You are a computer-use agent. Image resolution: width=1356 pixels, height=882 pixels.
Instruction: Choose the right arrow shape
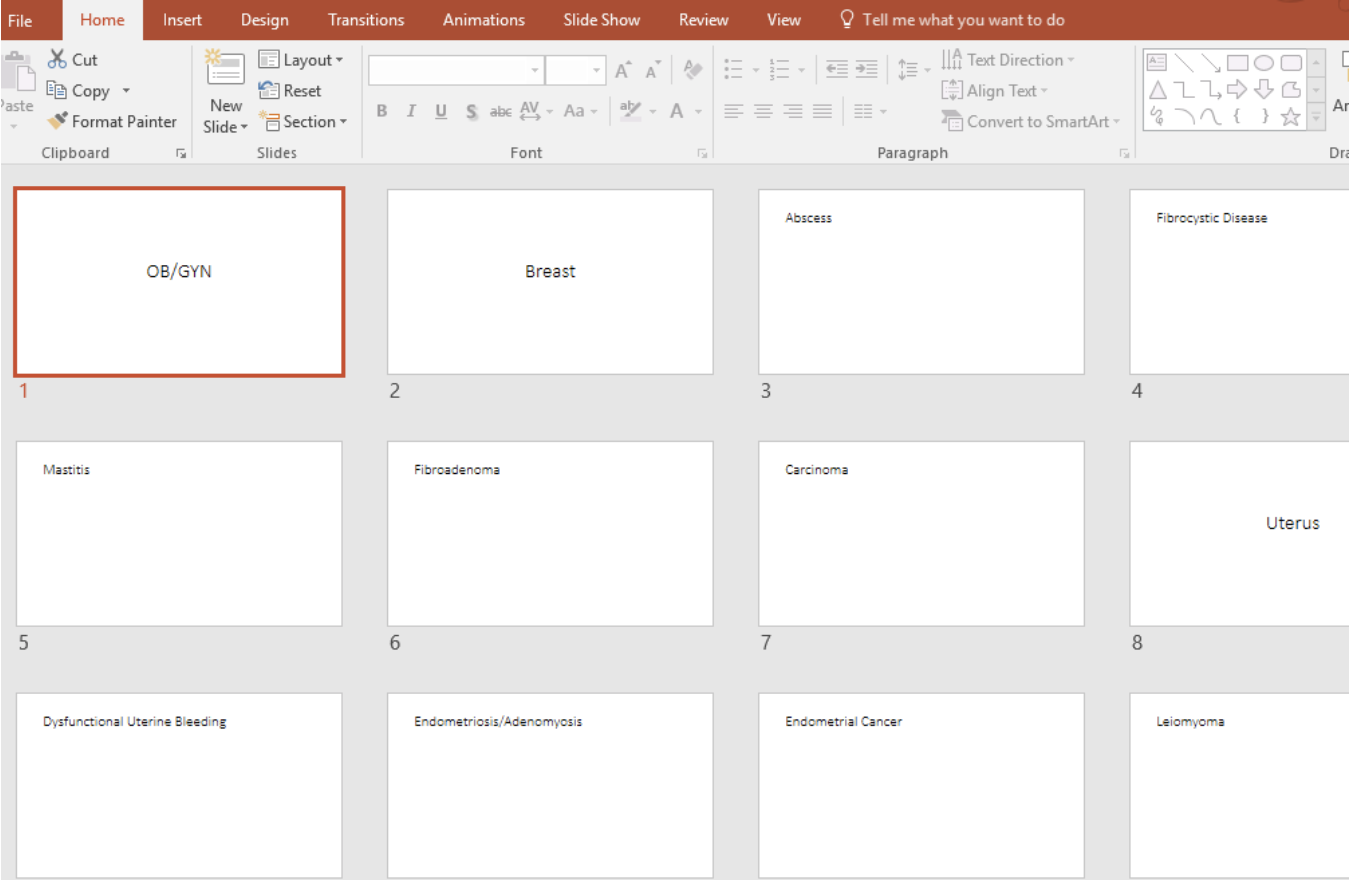pos(1237,90)
